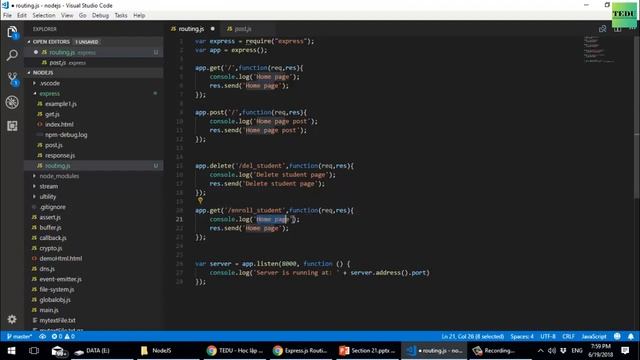Image resolution: width=640 pixels, height=360 pixels.
Task: Open the Selection menu
Action: point(44,16)
